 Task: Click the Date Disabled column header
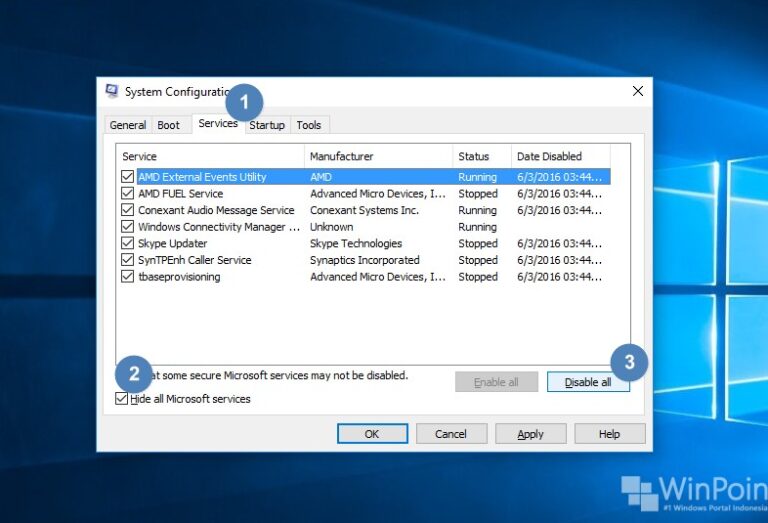[x=561, y=157]
